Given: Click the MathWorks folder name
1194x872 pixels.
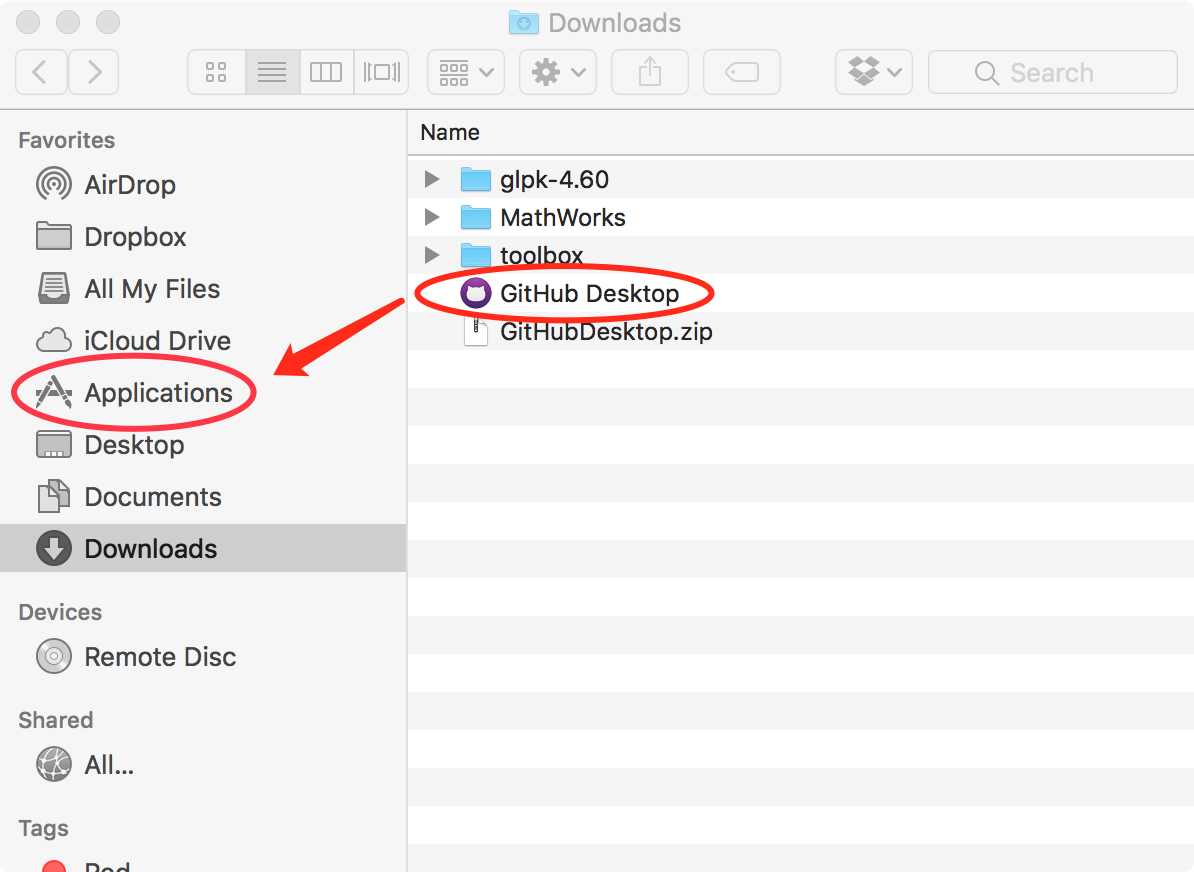Looking at the screenshot, I should pyautogui.click(x=563, y=218).
